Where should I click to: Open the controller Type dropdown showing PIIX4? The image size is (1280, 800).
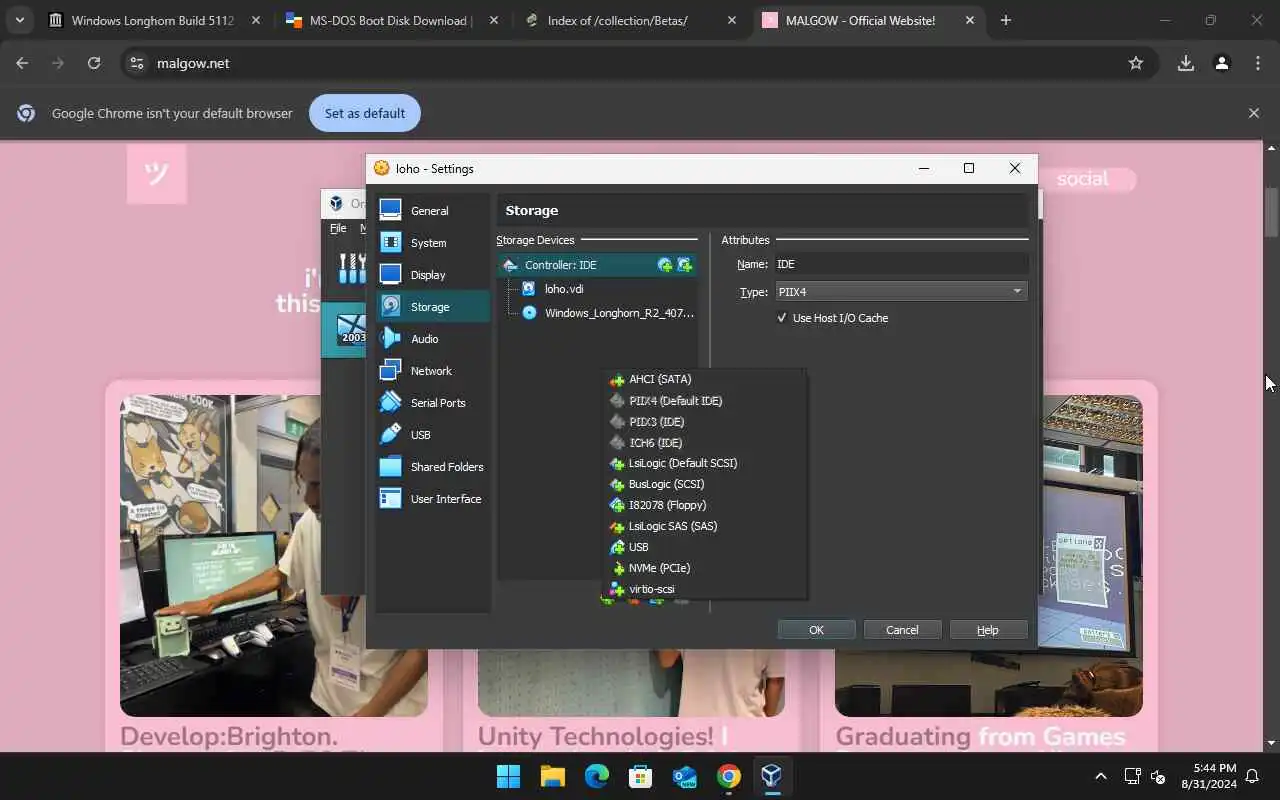click(x=901, y=292)
